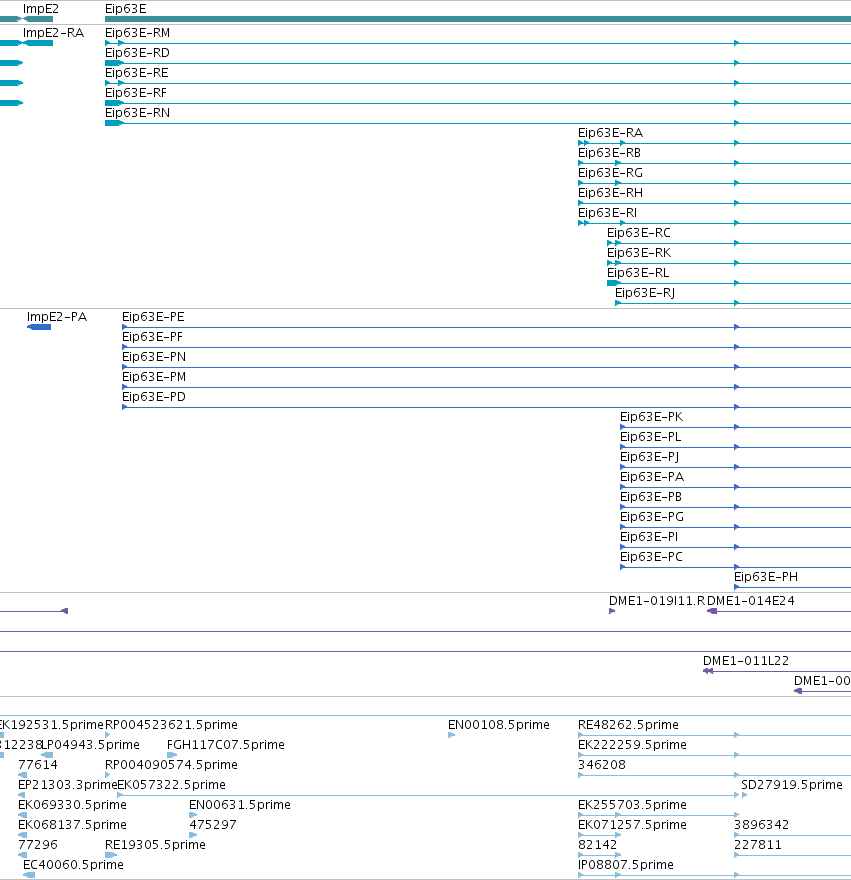Viewport: 851px width, 880px height.
Task: Select protein label Eip63E-PD
Action: click(x=154, y=397)
